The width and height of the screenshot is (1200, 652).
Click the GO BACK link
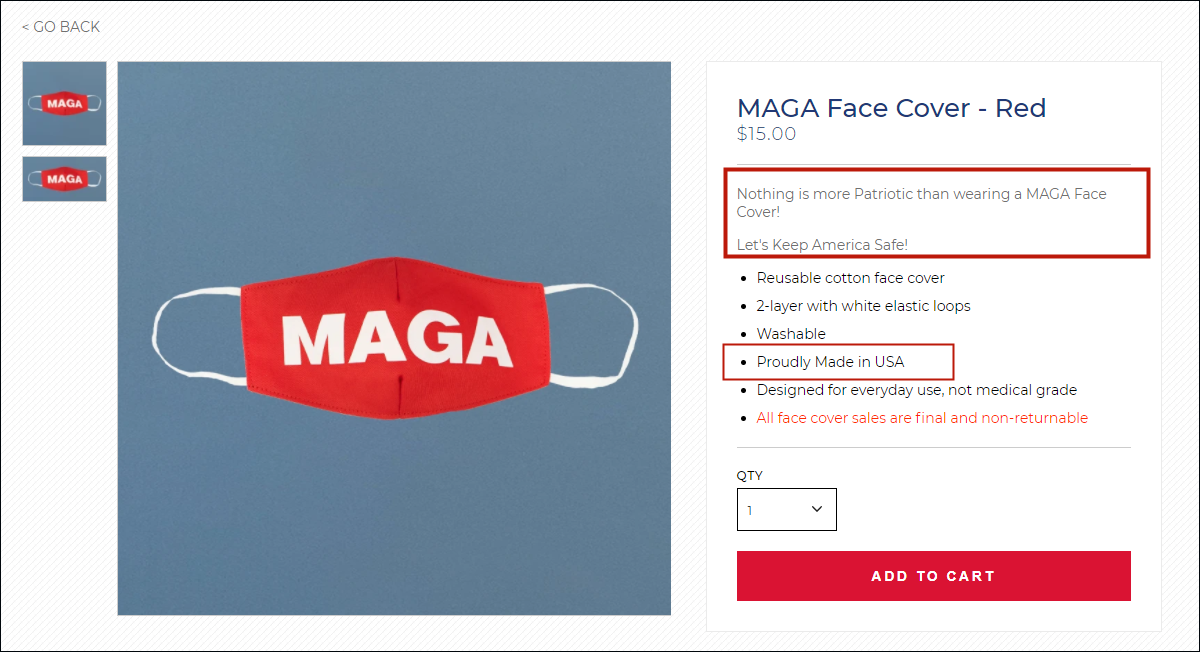point(61,27)
